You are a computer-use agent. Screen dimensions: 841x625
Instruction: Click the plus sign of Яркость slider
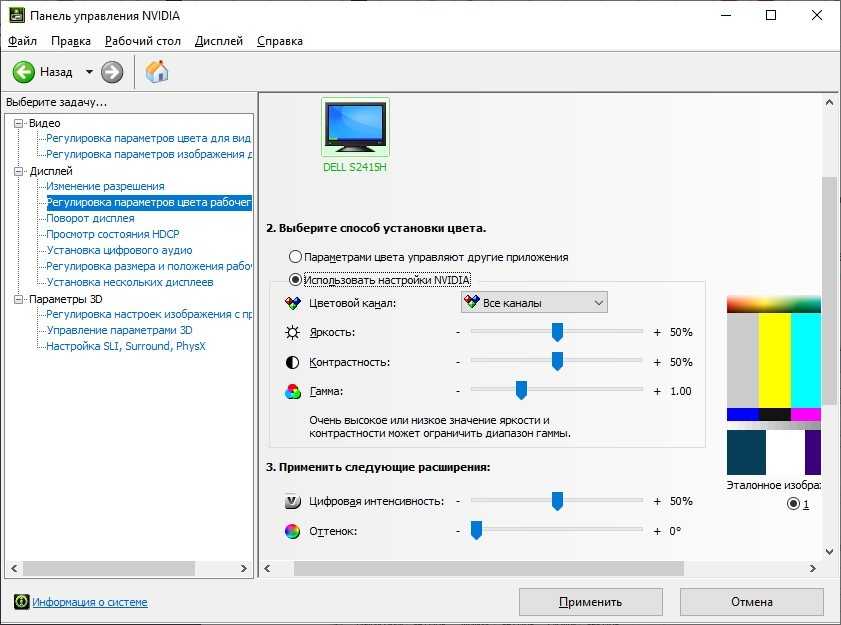pos(657,333)
